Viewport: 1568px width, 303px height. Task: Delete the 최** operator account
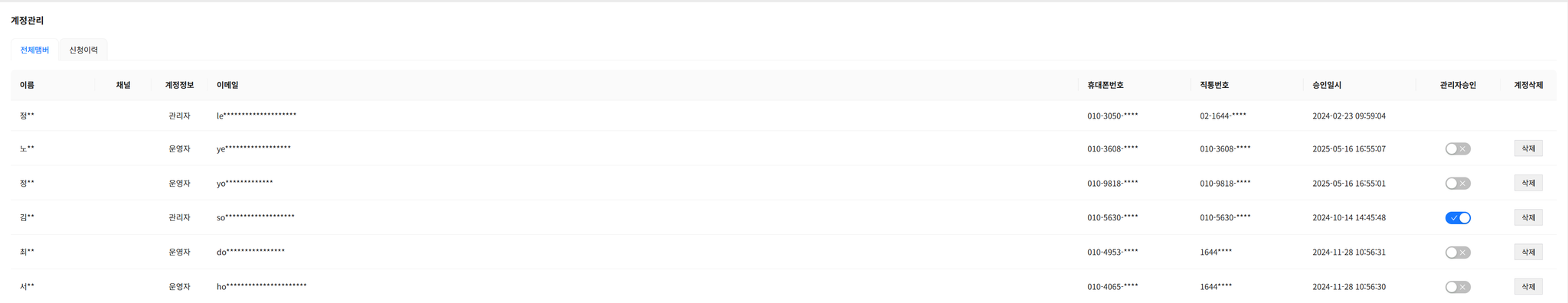1528,252
